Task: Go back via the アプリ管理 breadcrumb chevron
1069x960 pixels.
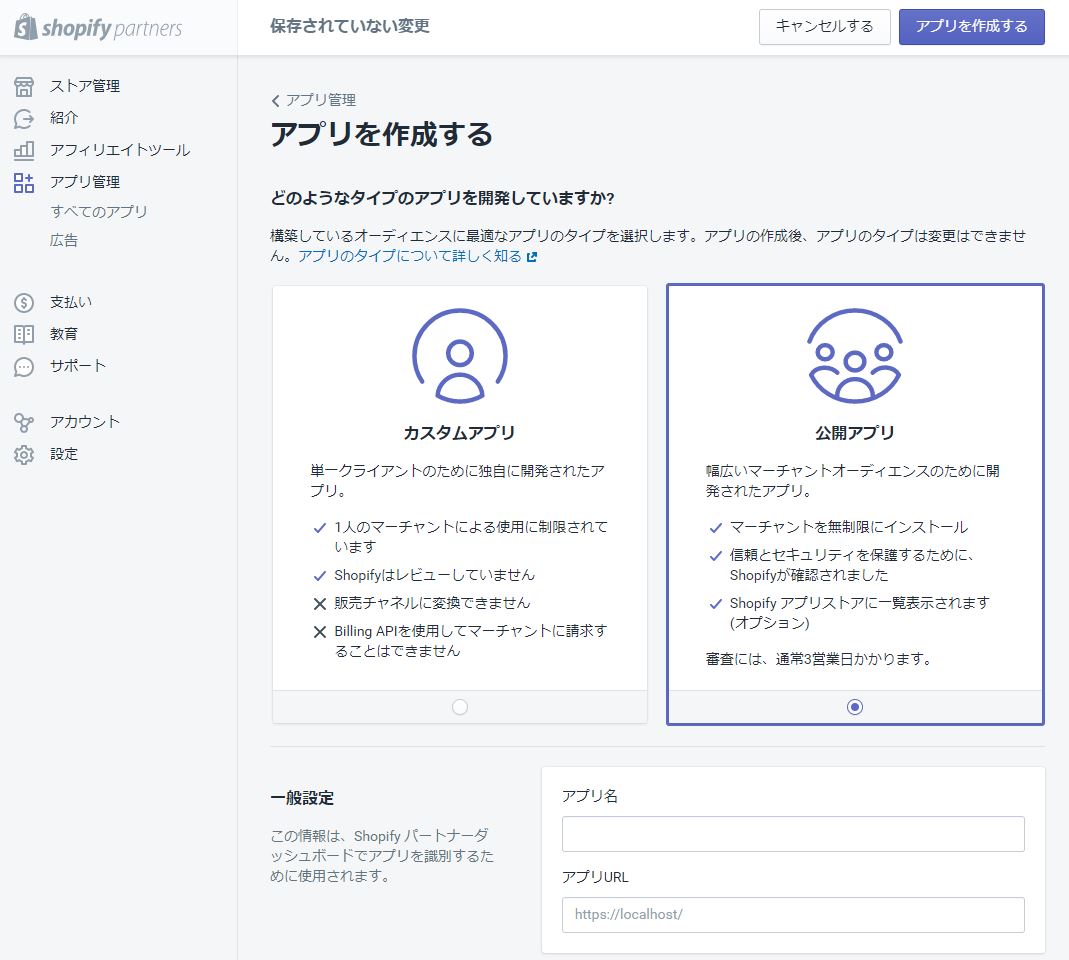Action: click(x=276, y=101)
